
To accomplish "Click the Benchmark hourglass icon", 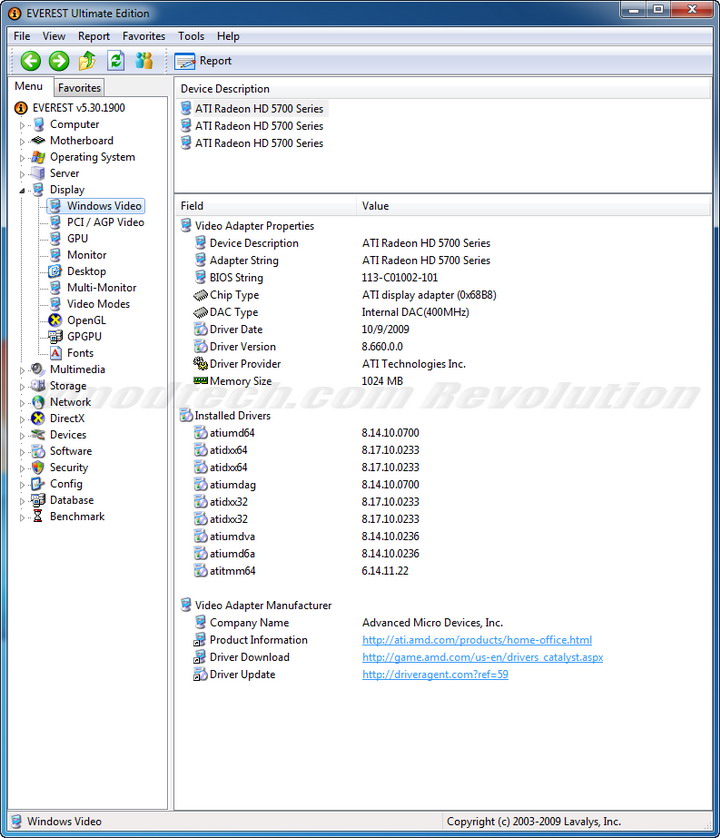I will pos(37,517).
